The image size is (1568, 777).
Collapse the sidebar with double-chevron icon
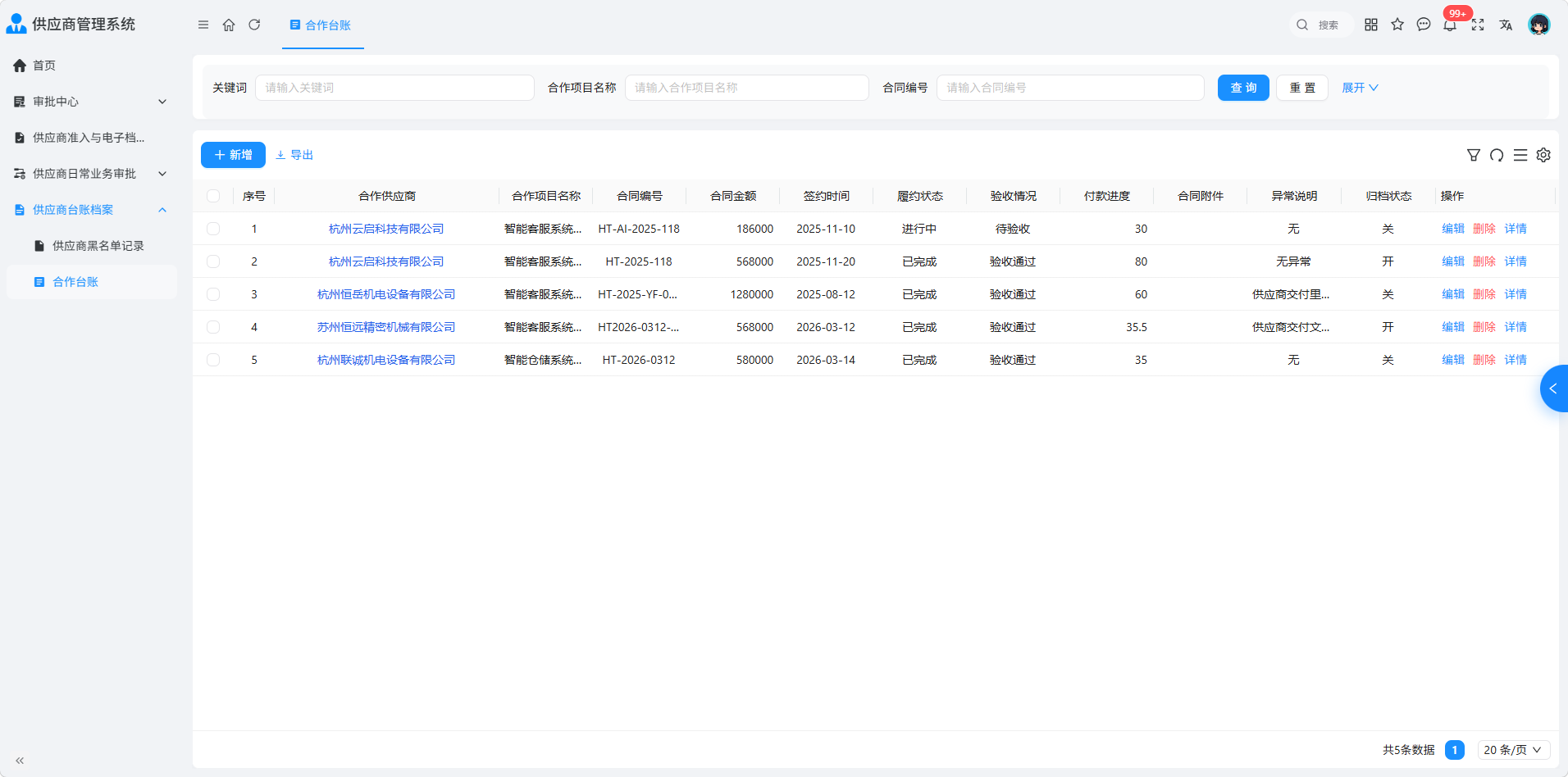(20, 761)
